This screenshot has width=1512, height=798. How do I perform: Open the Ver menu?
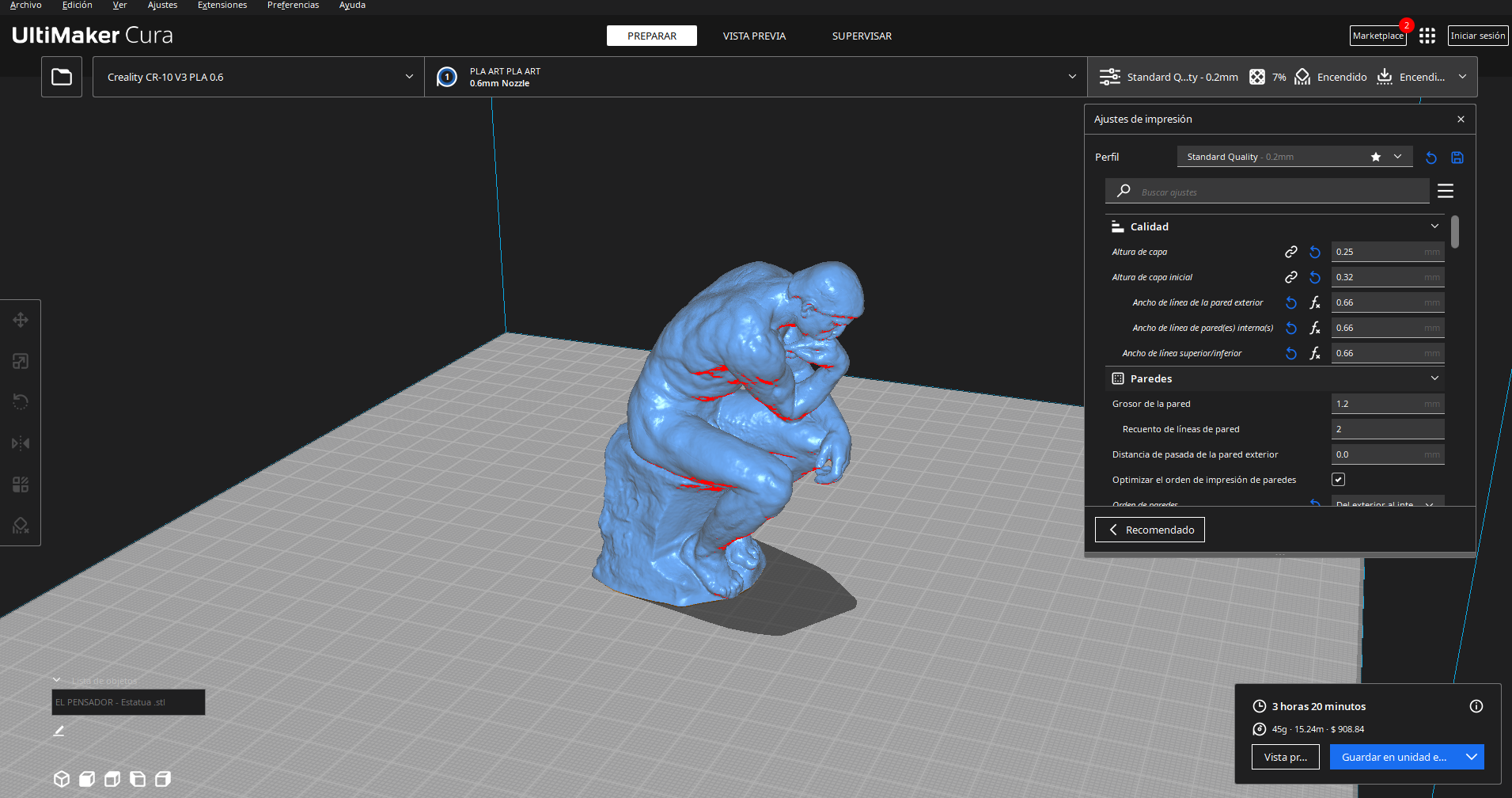pos(120,5)
